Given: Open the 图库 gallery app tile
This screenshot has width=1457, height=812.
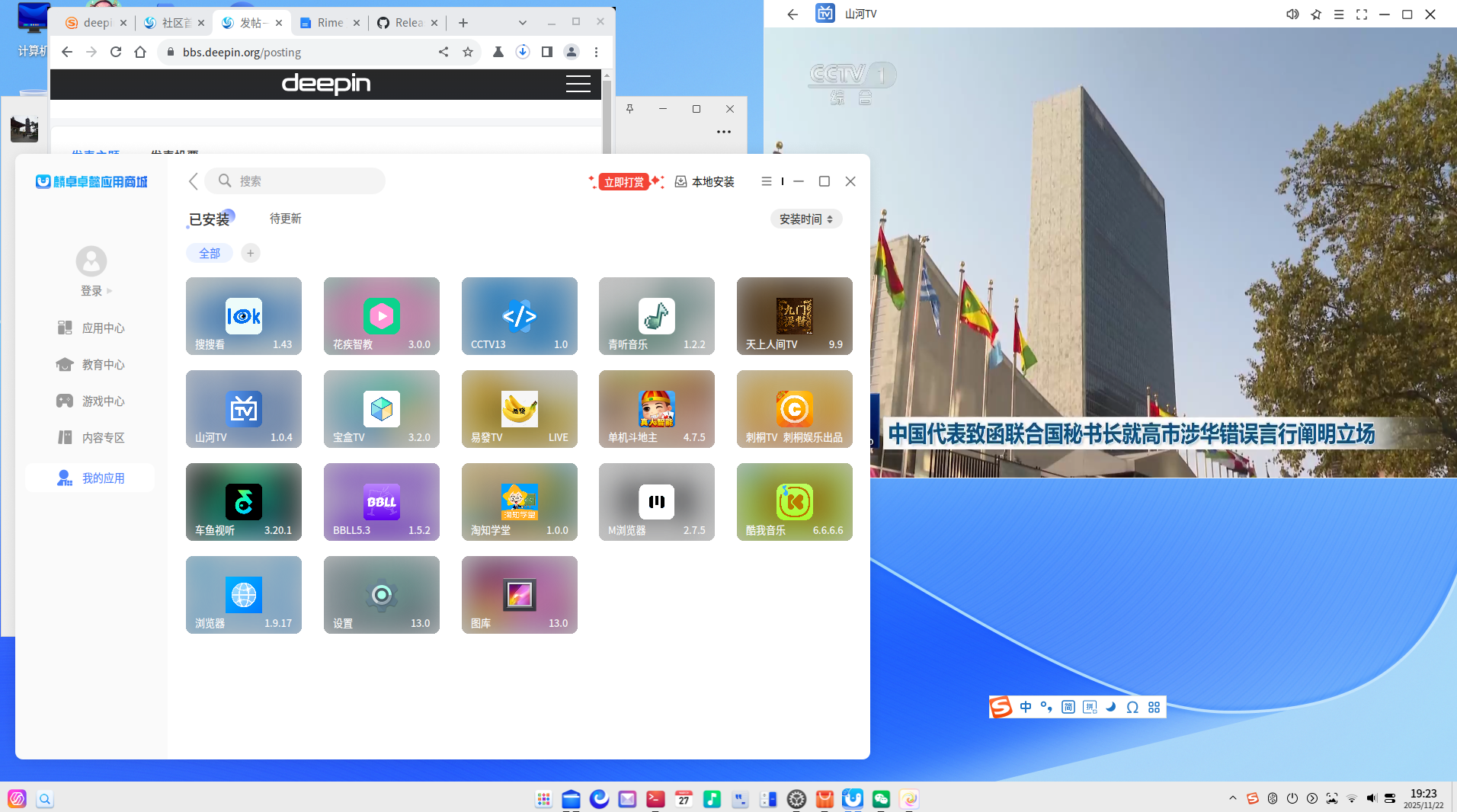Looking at the screenshot, I should [520, 595].
